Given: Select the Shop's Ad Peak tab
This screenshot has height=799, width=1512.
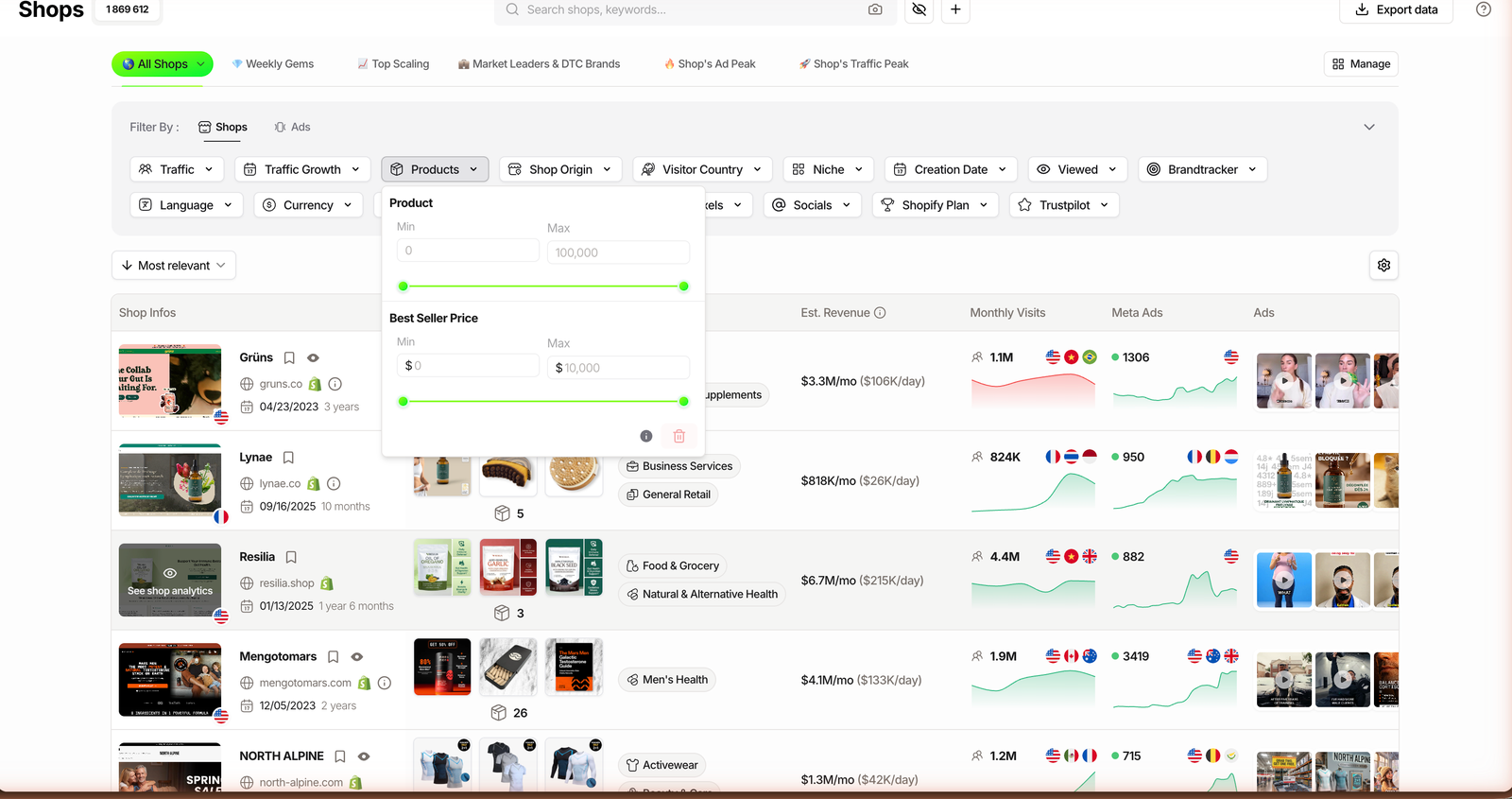Looking at the screenshot, I should click(710, 64).
